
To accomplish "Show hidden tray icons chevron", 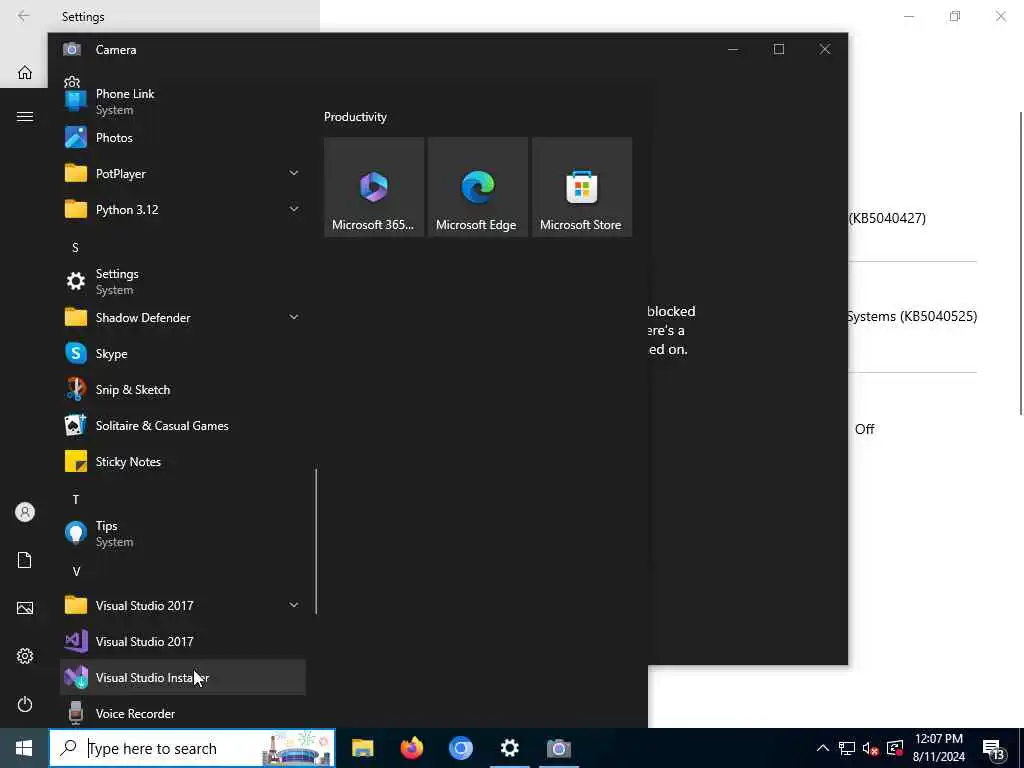I will pyautogui.click(x=823, y=748).
